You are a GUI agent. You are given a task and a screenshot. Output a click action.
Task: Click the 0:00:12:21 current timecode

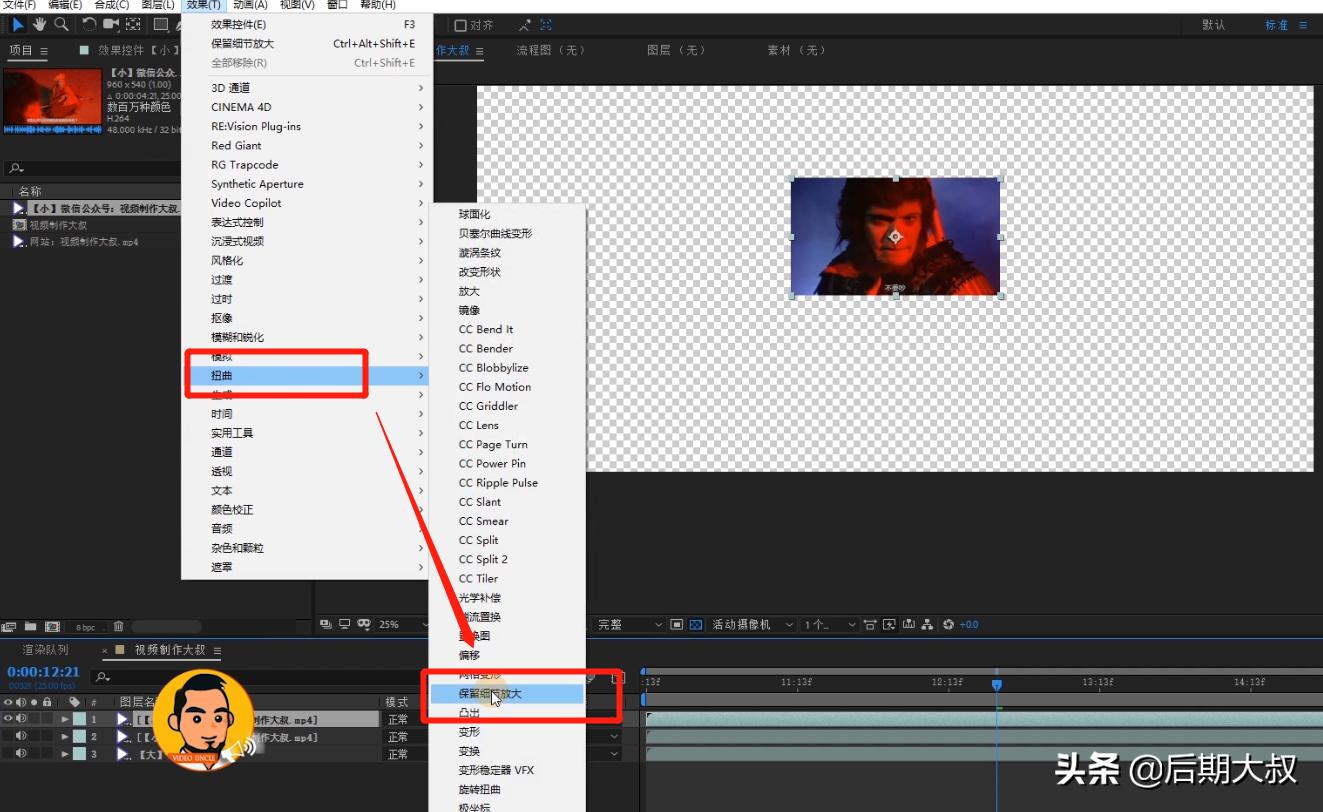tap(43, 672)
